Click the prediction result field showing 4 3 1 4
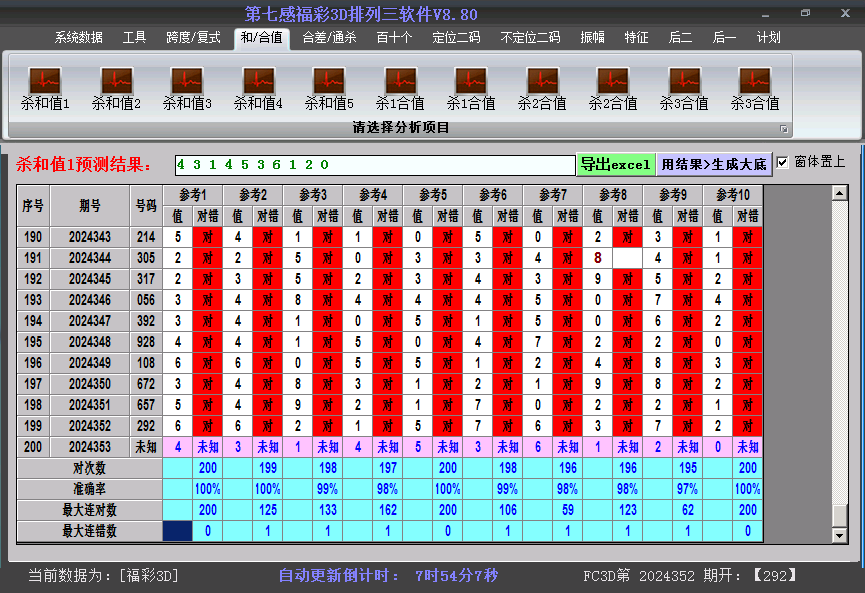This screenshot has width=865, height=593. [375, 165]
